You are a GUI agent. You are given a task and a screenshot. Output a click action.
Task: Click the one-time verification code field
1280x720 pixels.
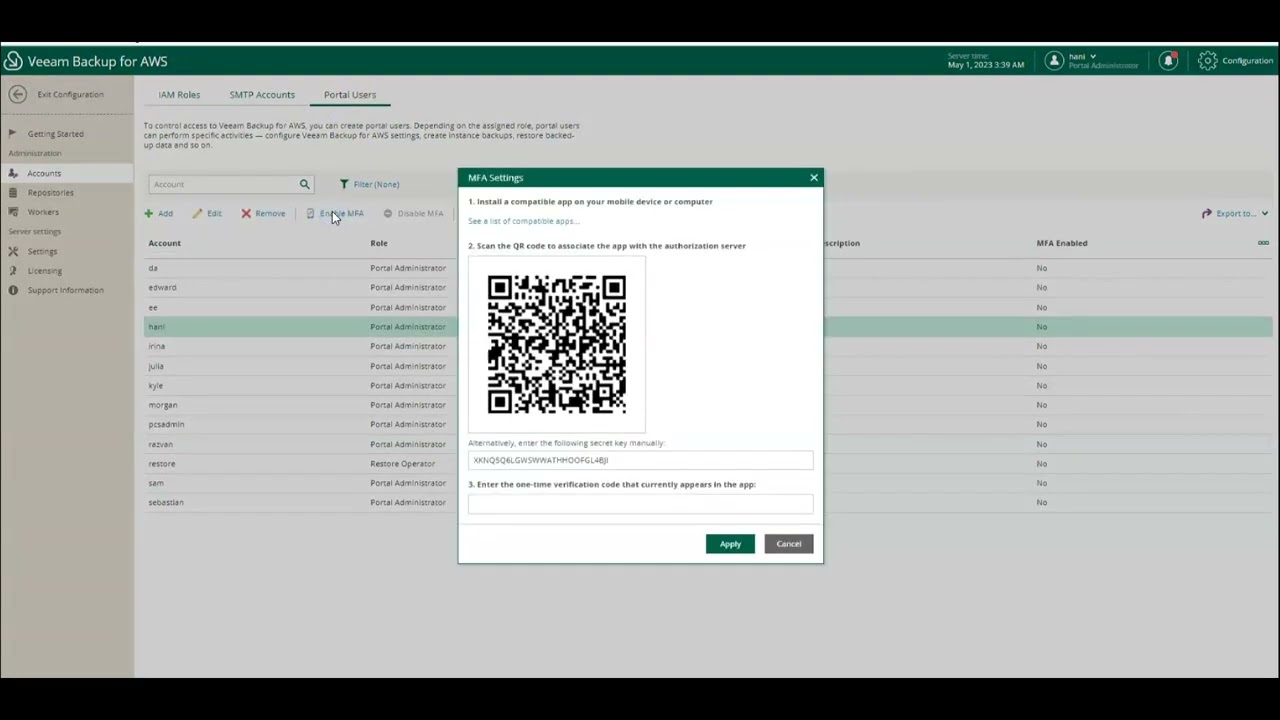[640, 504]
